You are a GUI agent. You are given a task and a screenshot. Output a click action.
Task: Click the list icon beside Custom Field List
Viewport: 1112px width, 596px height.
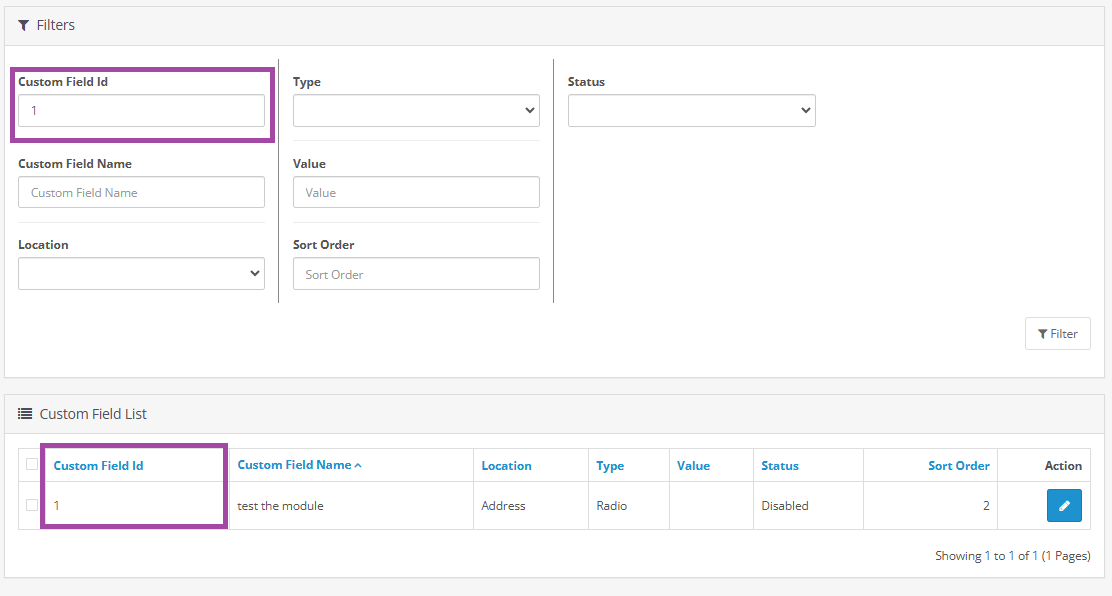coord(25,414)
